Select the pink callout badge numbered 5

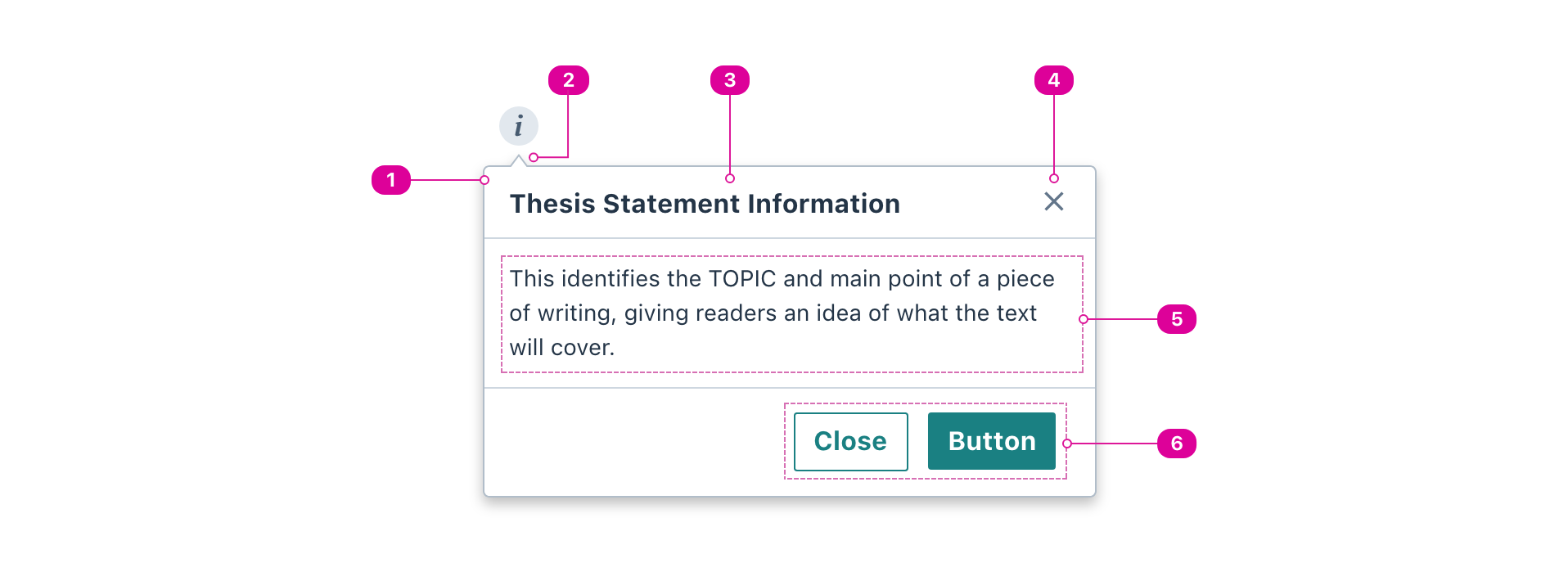coord(1177,319)
